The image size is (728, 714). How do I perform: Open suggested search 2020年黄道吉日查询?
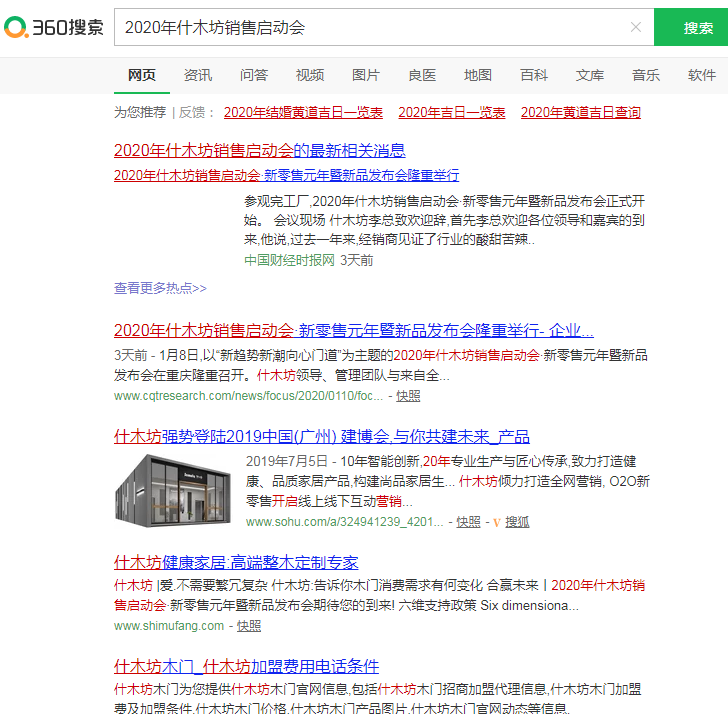(x=580, y=112)
